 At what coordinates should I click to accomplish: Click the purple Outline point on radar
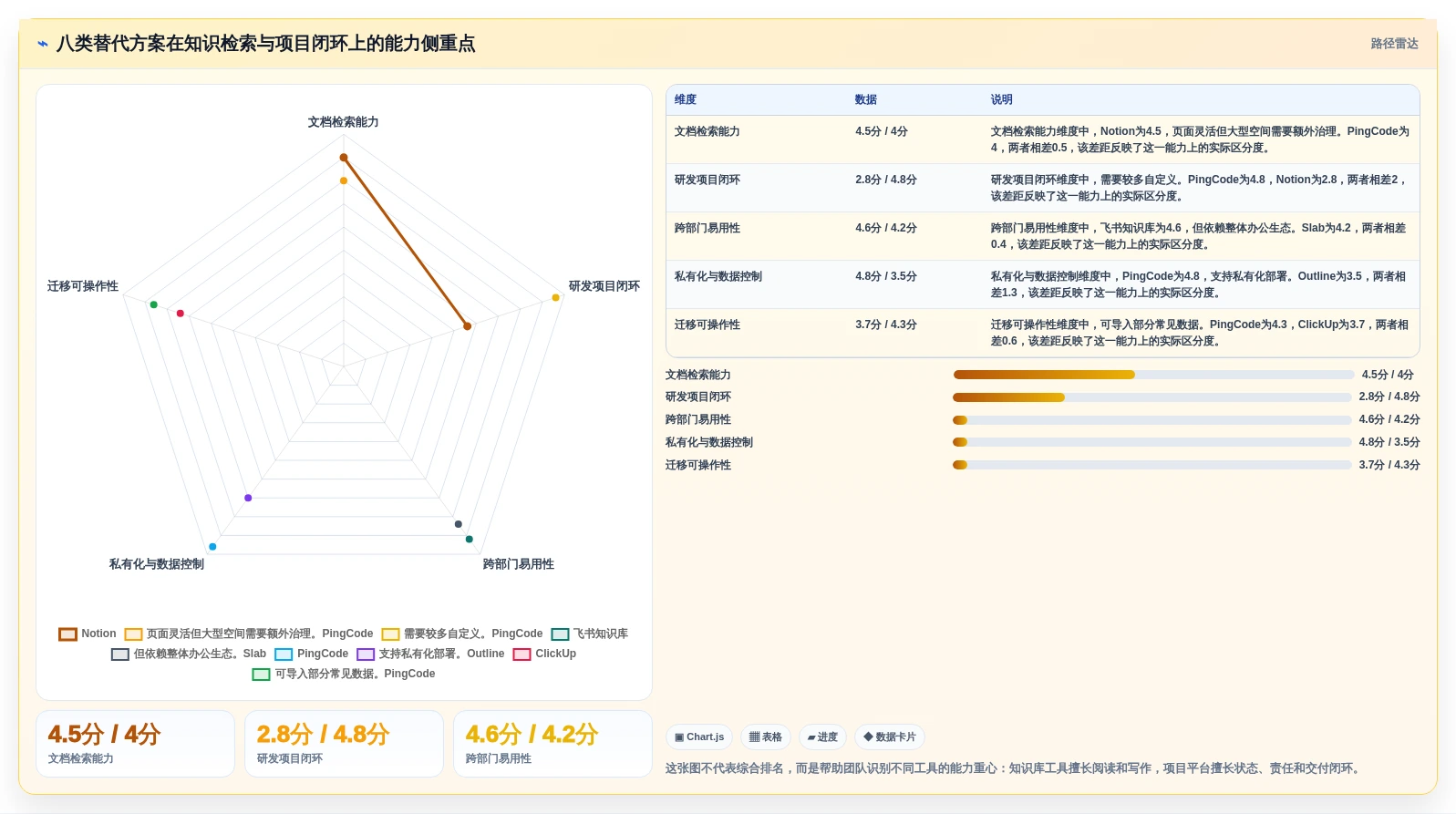point(248,498)
